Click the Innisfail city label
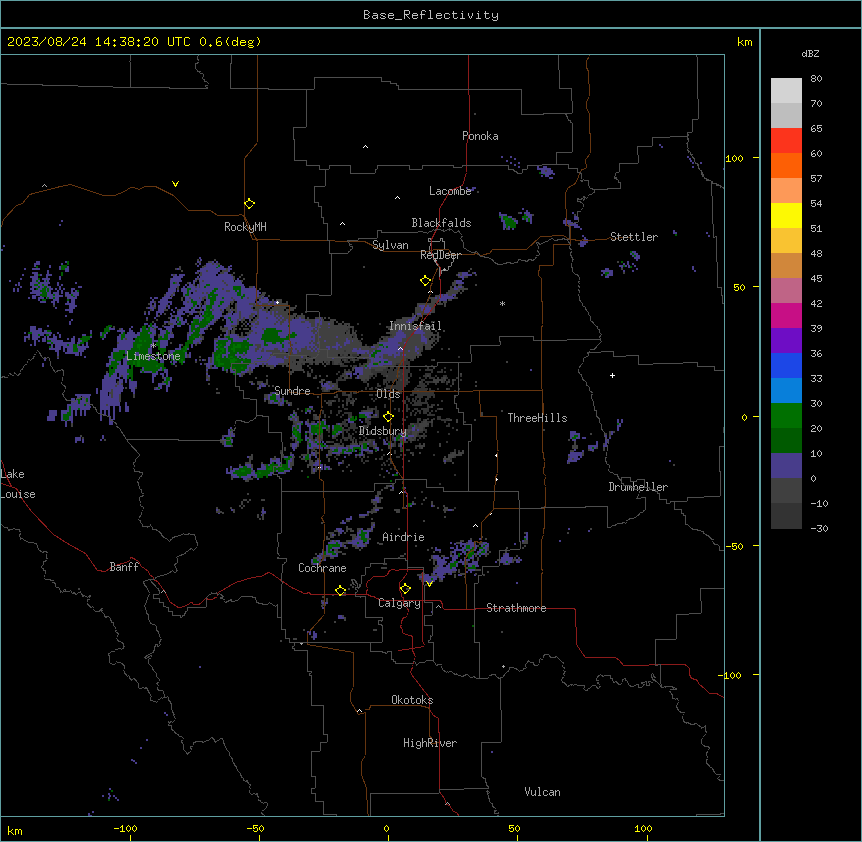The width and height of the screenshot is (862, 842). pos(415,326)
